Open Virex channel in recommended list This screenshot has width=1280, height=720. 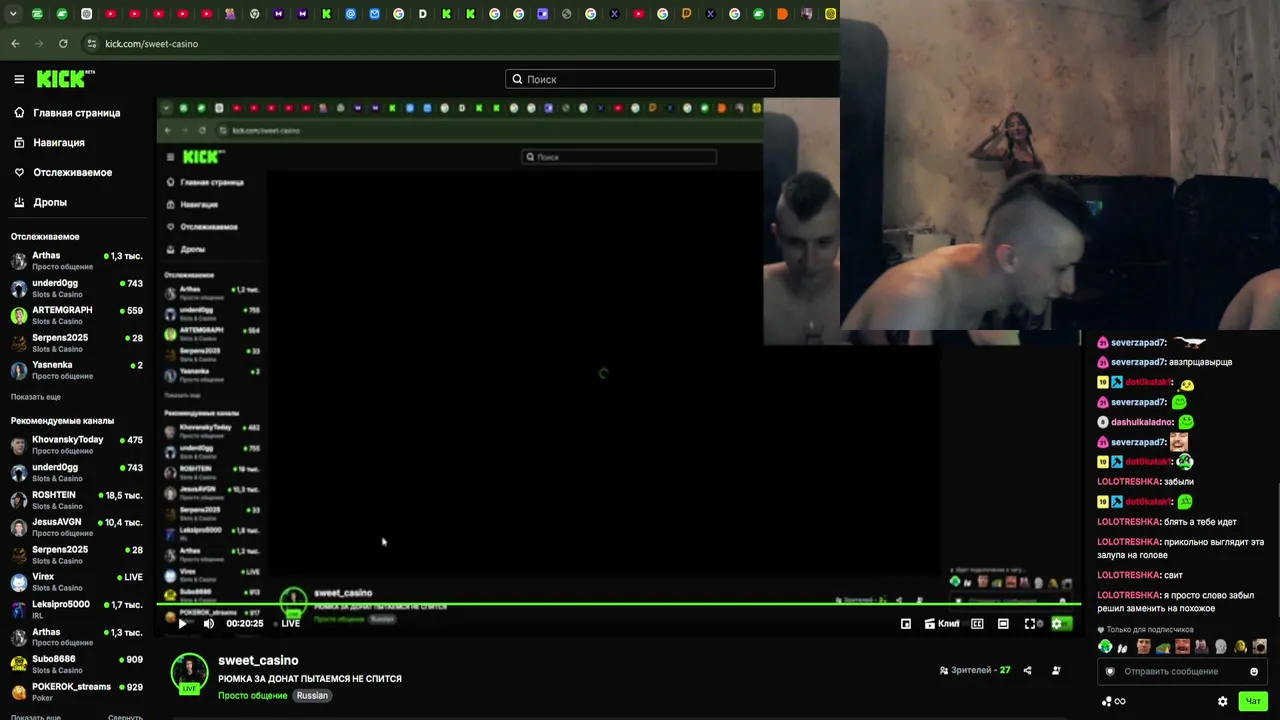77,582
